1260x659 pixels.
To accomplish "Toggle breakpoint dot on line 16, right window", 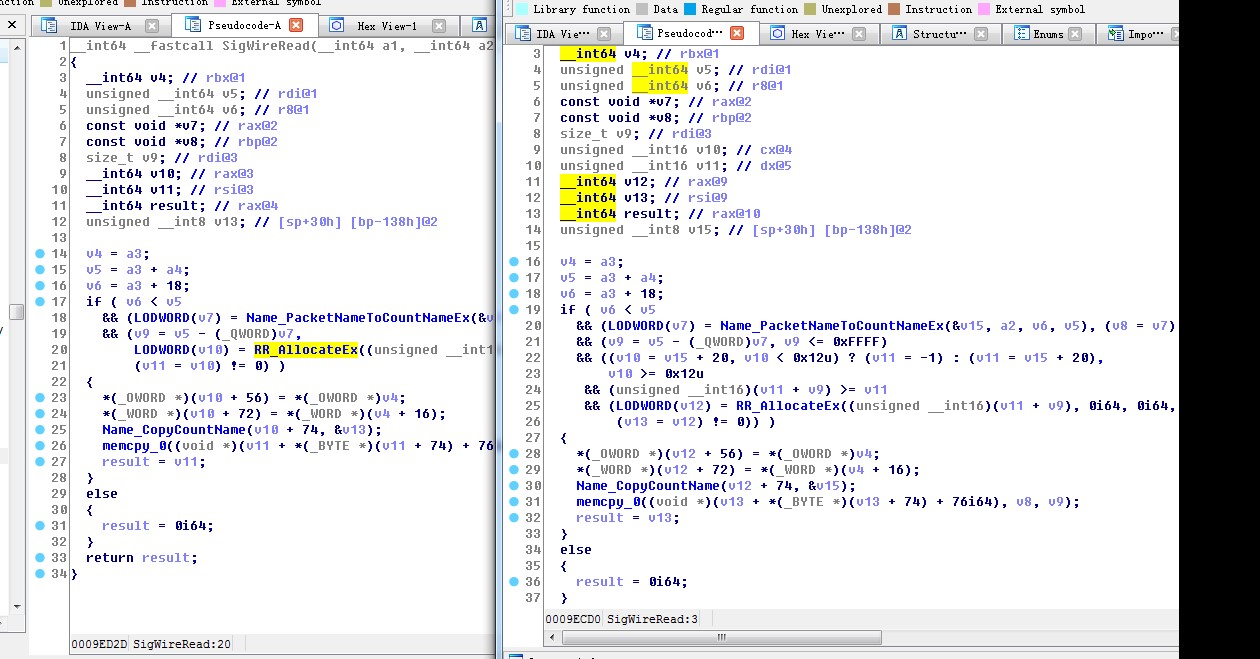I will click(514, 262).
